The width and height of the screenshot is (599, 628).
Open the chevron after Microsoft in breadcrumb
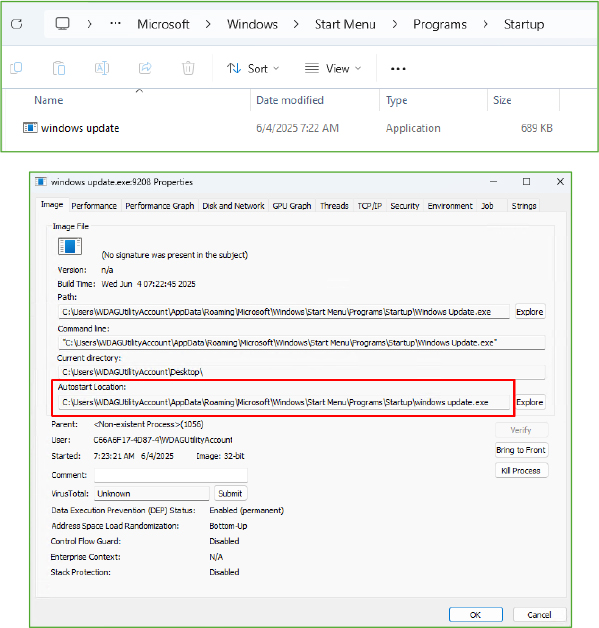click(x=208, y=24)
